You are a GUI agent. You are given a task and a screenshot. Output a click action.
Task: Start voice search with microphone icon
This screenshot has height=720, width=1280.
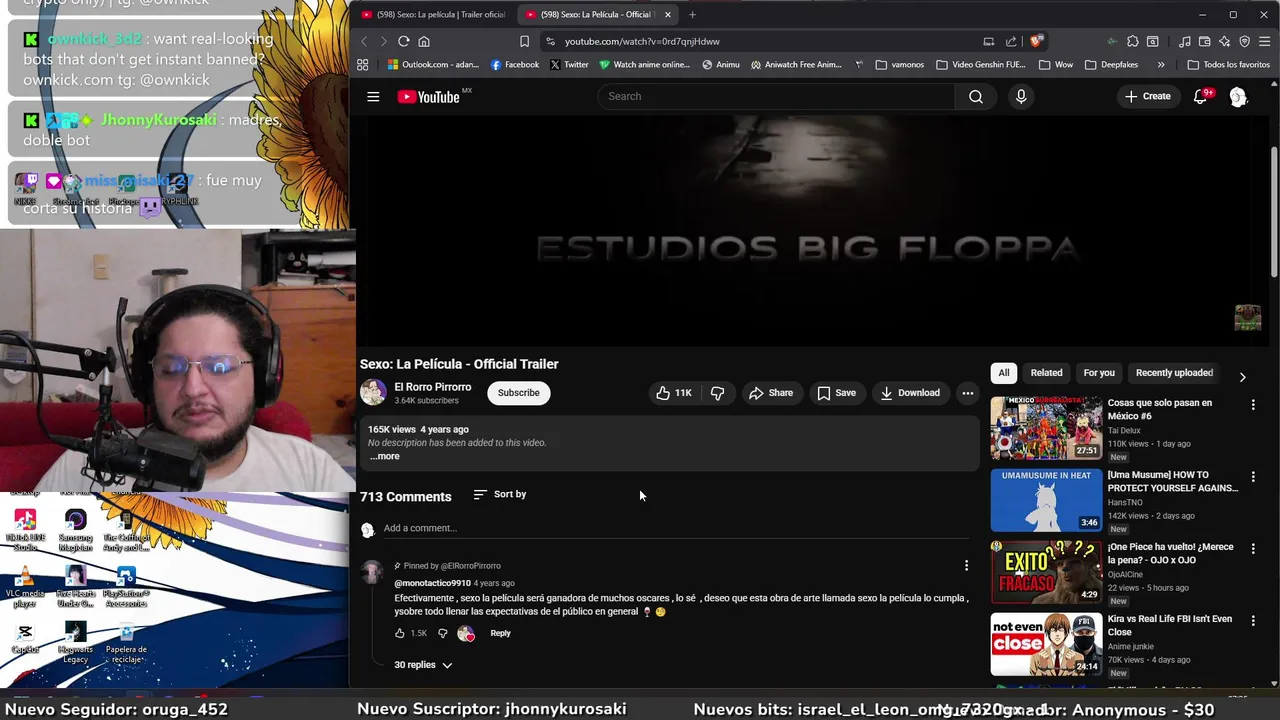point(1021,97)
